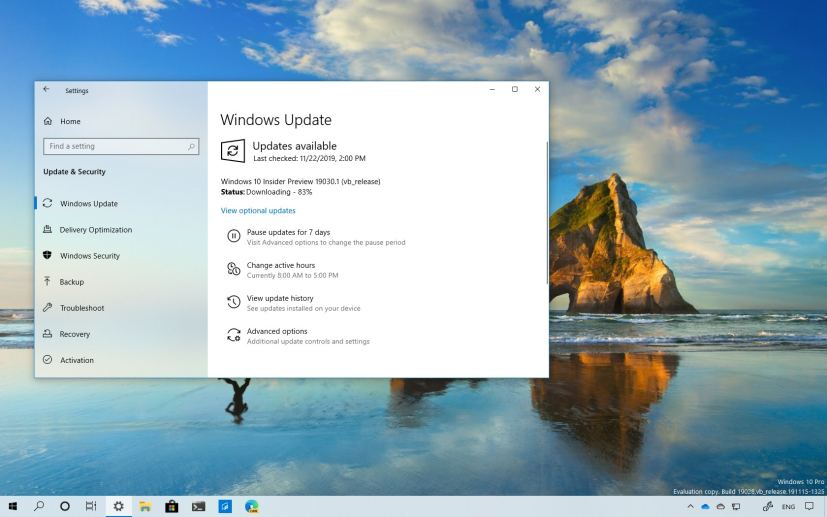Minimize the Settings window
The image size is (827, 517).
[492, 89]
